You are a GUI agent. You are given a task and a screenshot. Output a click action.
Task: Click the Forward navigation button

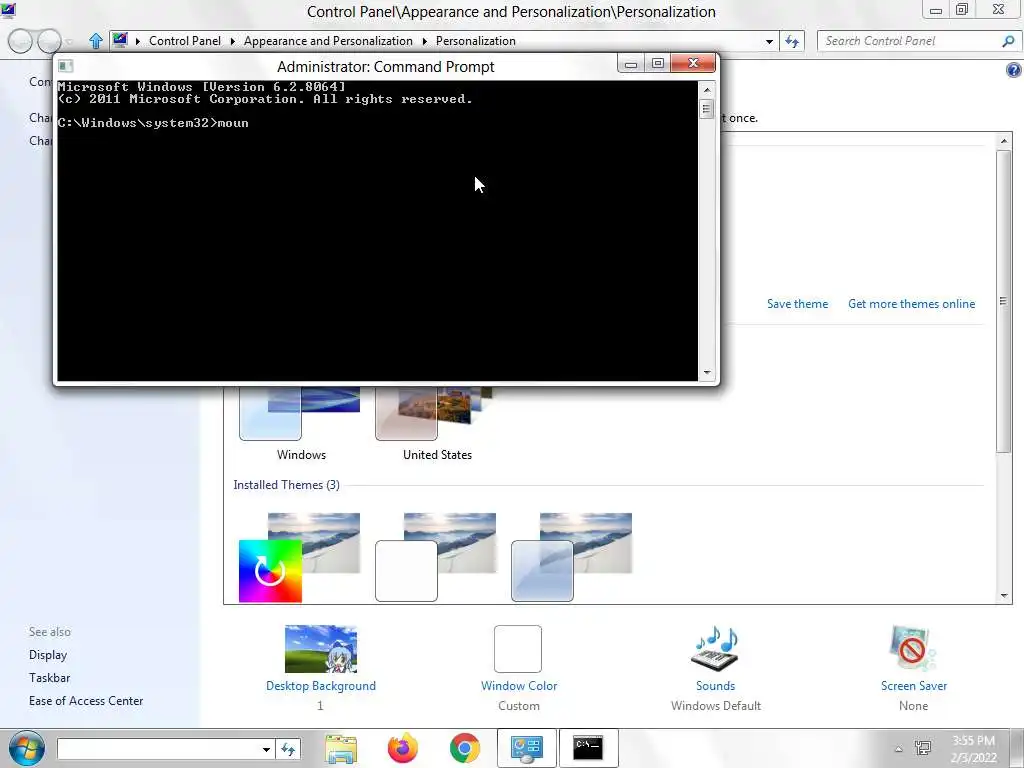click(49, 42)
